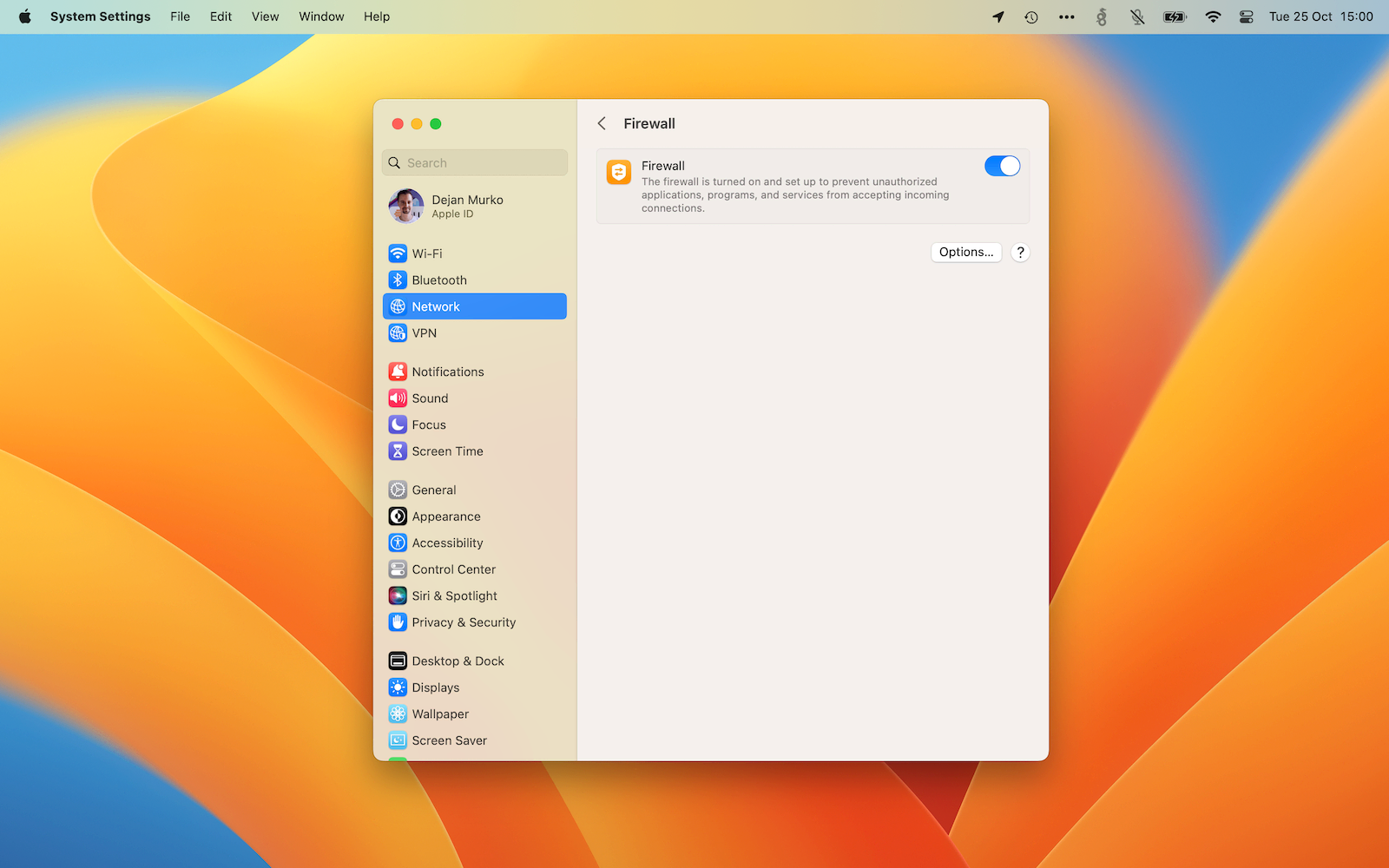Click the Wi-Fi icon in sidebar
This screenshot has height=868, width=1389.
[x=398, y=253]
